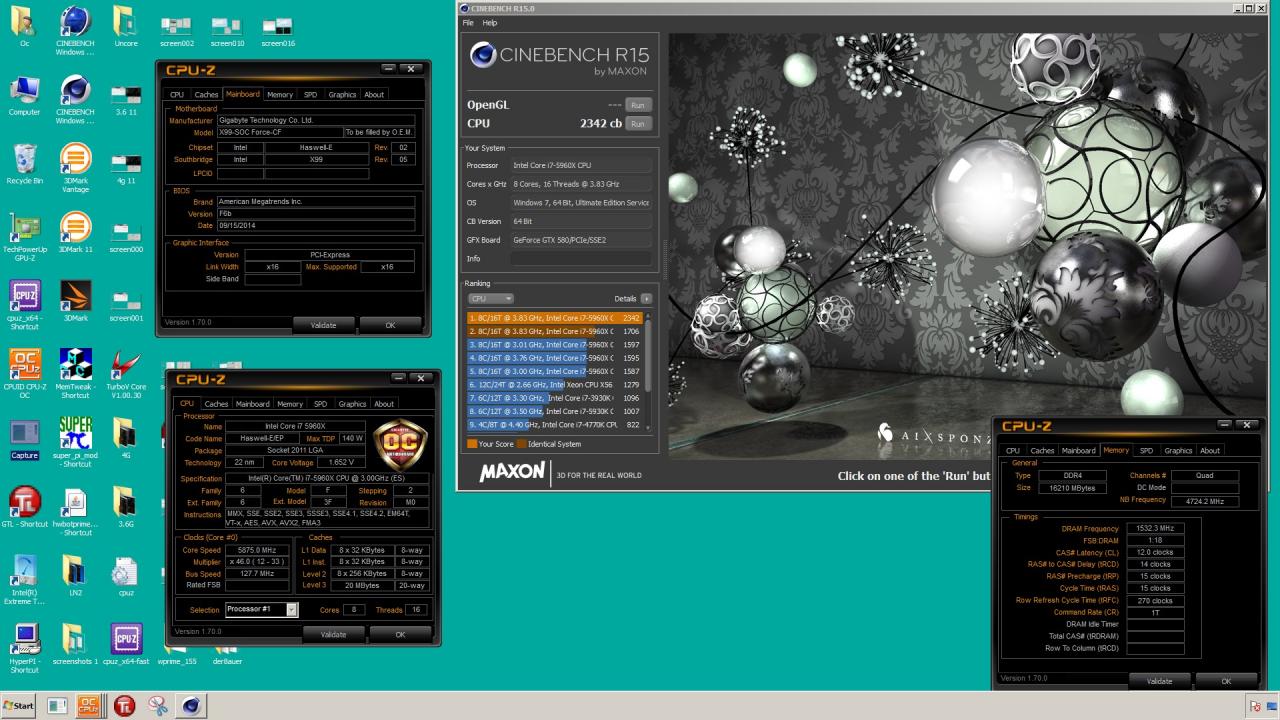Switch to Caches tab in CPU window
Image resolution: width=1280 pixels, height=720 pixels.
click(x=216, y=404)
